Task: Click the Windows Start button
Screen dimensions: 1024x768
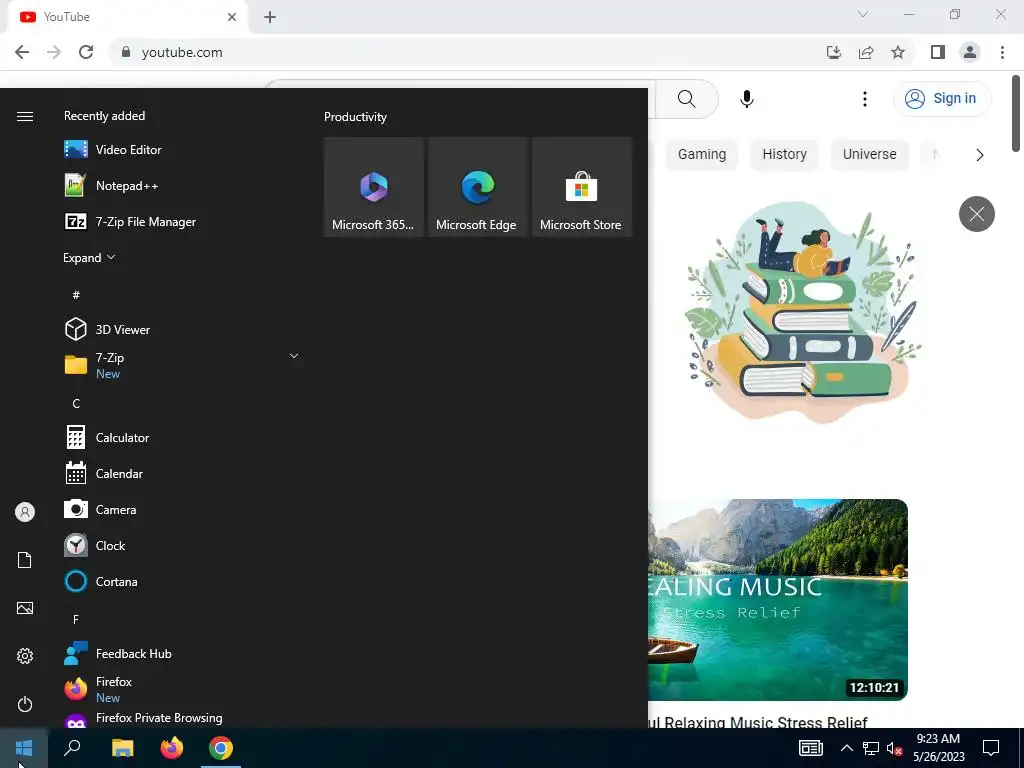Action: pyautogui.click(x=24, y=748)
